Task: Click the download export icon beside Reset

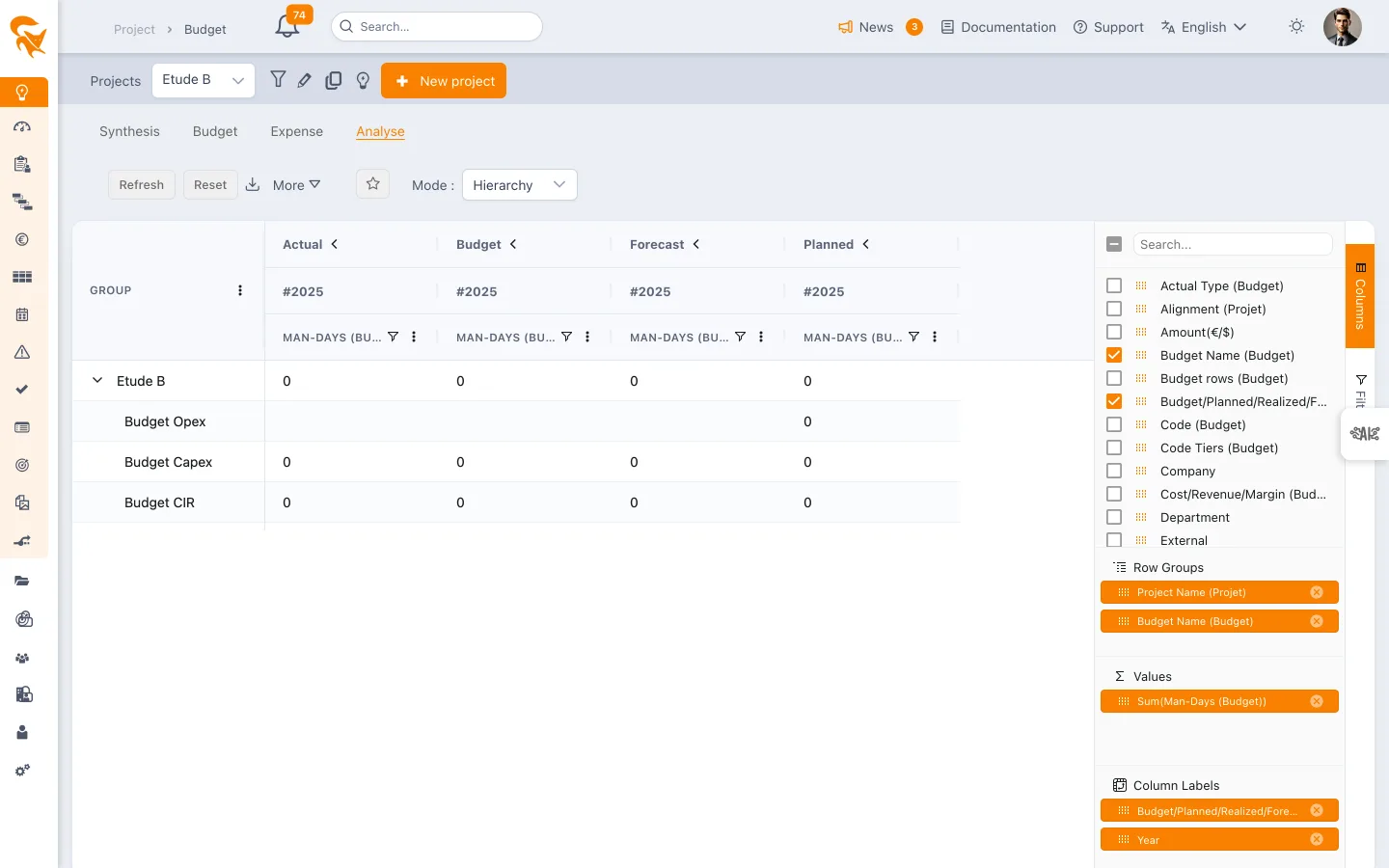Action: pos(253,184)
